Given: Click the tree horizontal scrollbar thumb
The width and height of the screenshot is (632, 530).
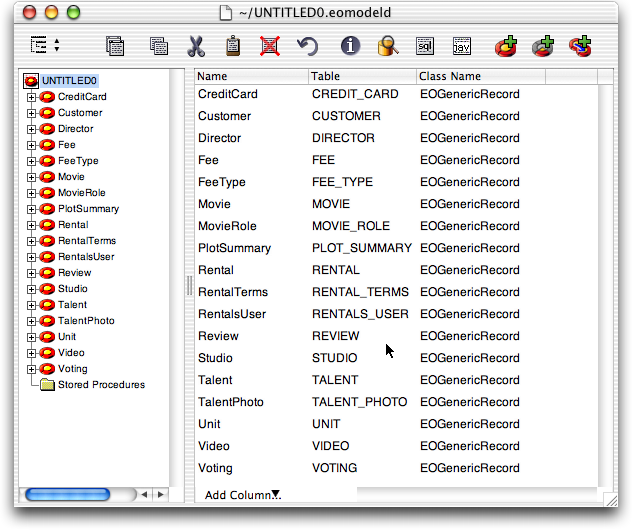Looking at the screenshot, I should [x=68, y=495].
